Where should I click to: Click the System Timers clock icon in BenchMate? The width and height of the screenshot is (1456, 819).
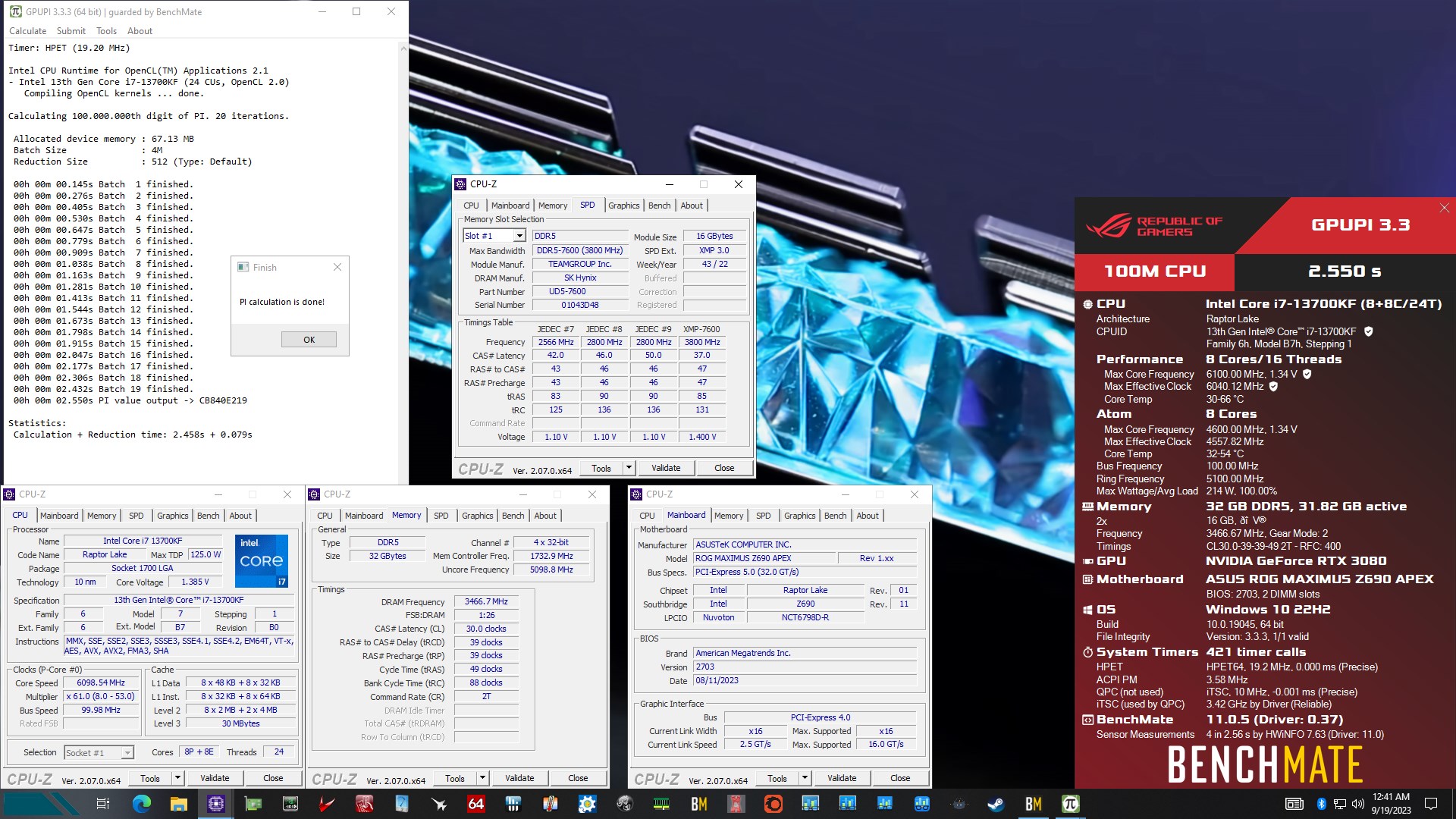pos(1087,652)
